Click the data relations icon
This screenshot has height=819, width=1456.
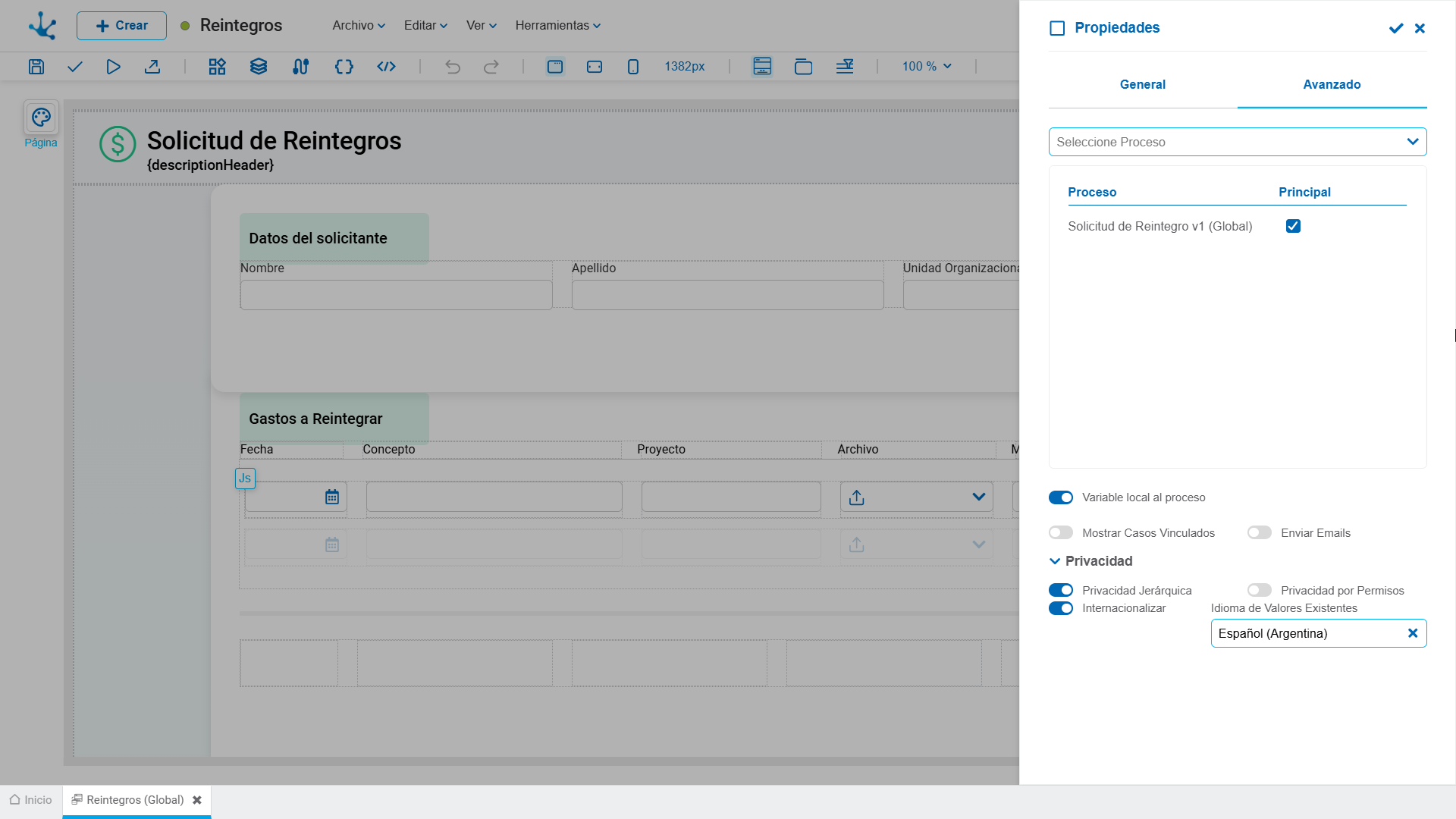tap(300, 67)
